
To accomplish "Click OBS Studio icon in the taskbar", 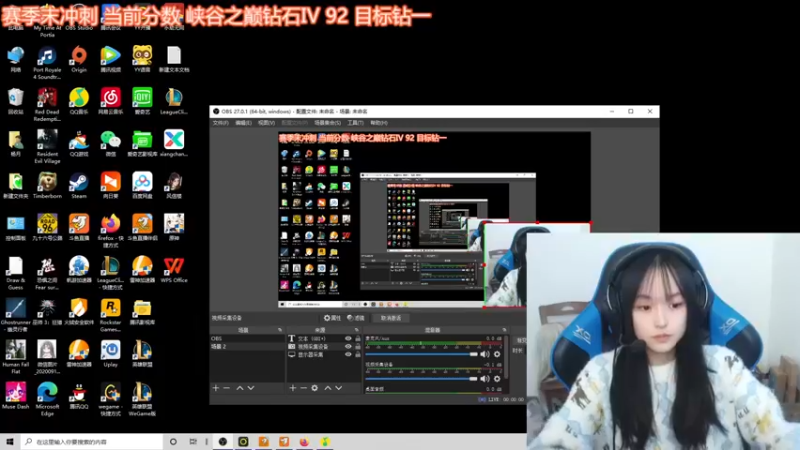I will 223,442.
